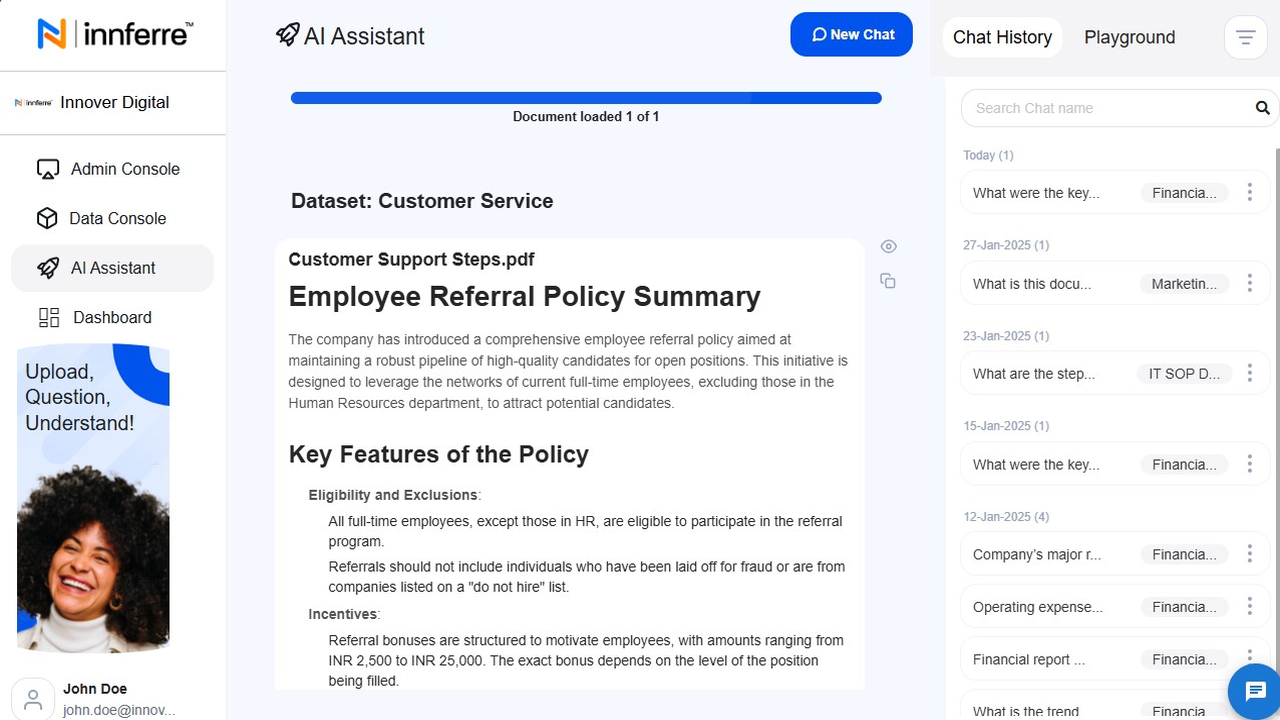
Task: Toggle document preview with the eye icon
Action: [x=888, y=246]
